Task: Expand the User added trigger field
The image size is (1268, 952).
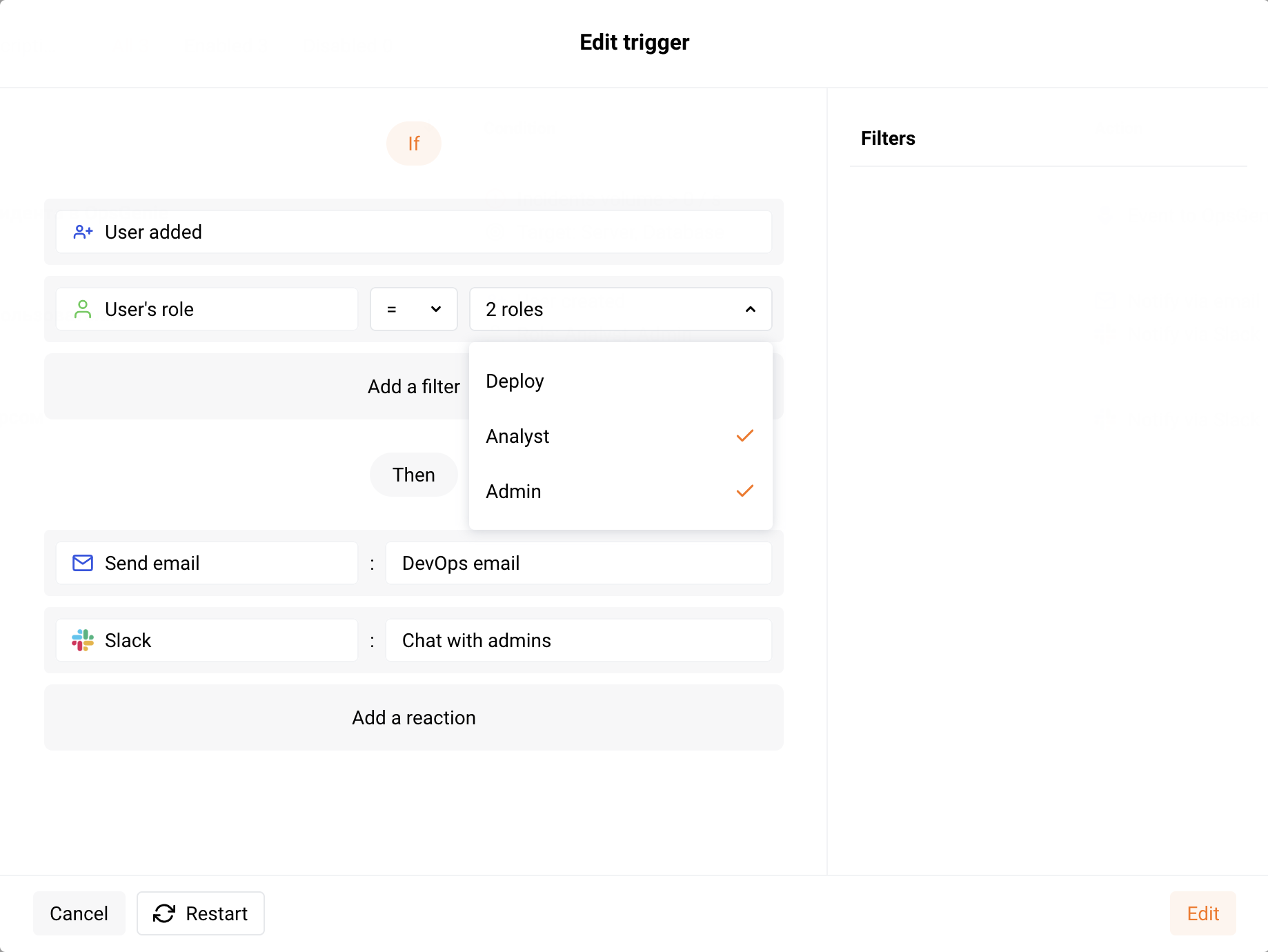Action: click(413, 232)
